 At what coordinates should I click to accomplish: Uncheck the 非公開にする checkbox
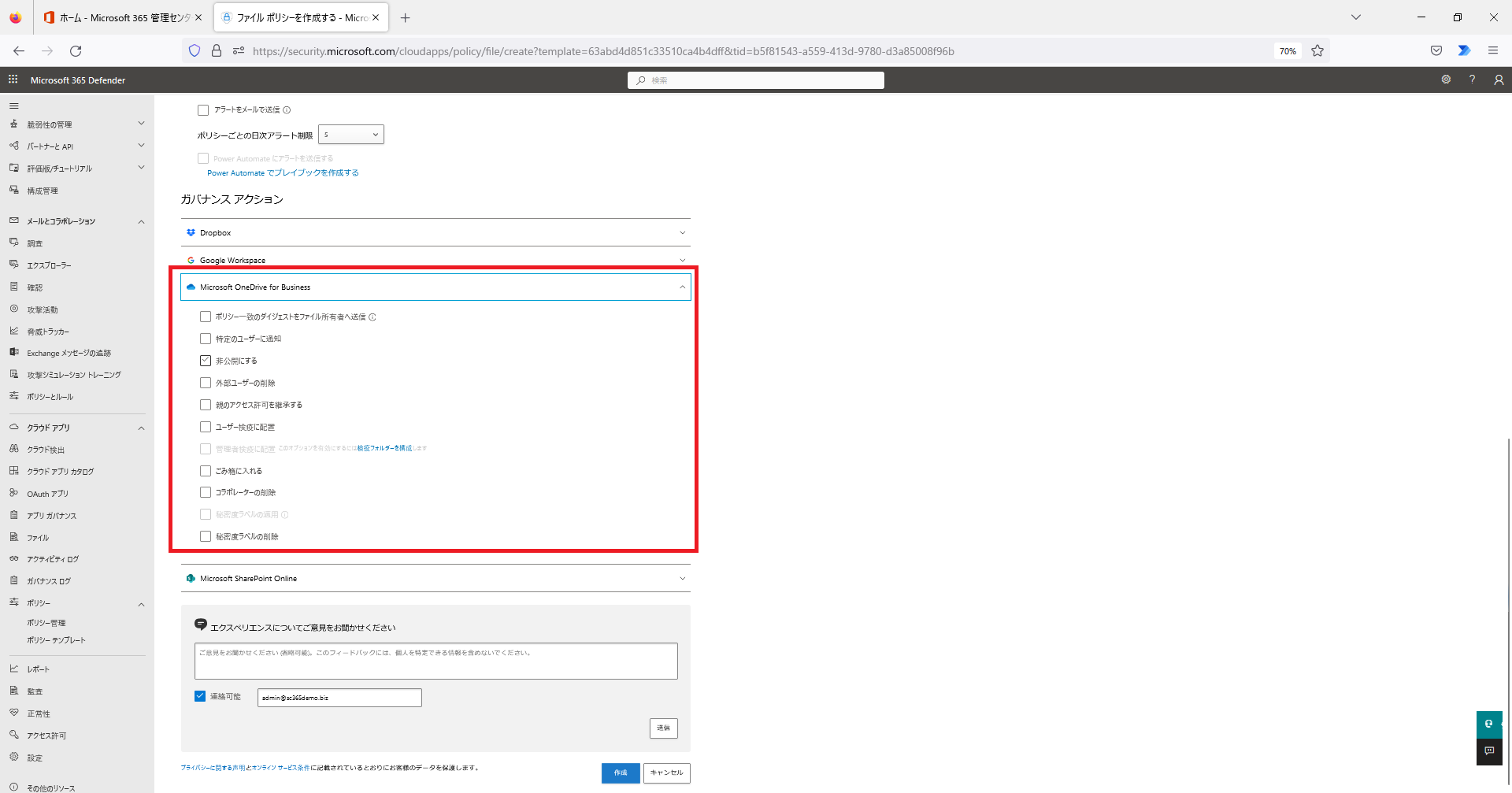point(206,361)
